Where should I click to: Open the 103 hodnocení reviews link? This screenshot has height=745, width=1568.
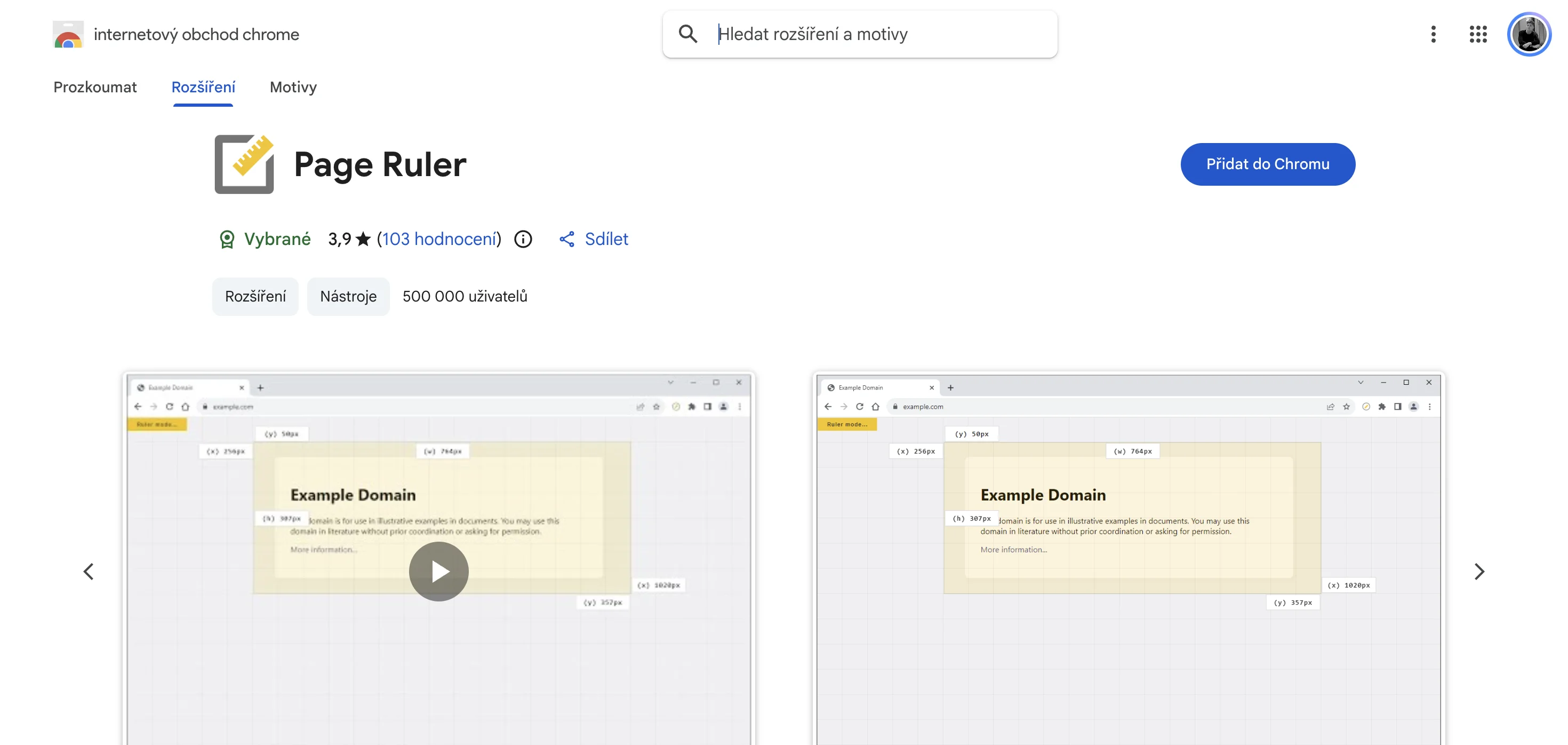click(x=439, y=240)
